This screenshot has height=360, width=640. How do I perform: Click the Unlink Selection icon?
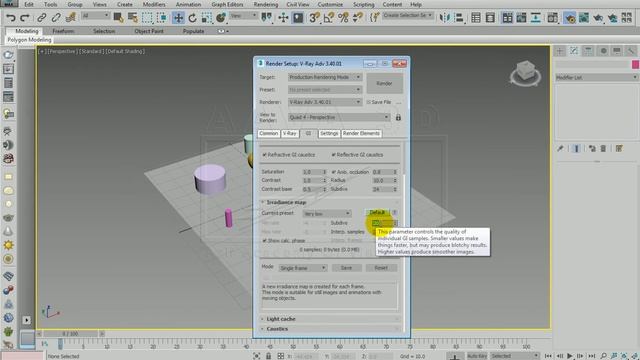pyautogui.click(x=56, y=18)
